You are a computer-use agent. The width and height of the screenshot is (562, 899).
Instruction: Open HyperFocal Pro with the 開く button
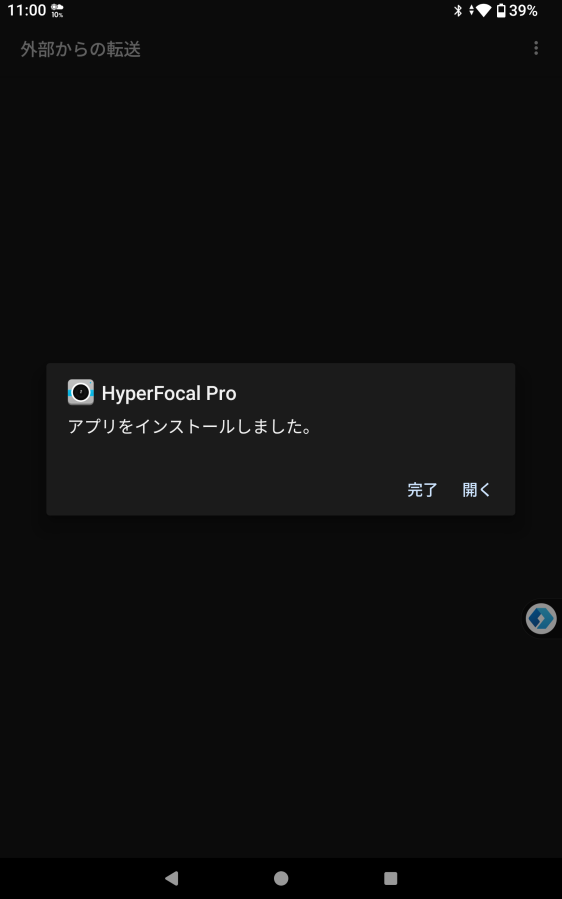[x=477, y=490]
